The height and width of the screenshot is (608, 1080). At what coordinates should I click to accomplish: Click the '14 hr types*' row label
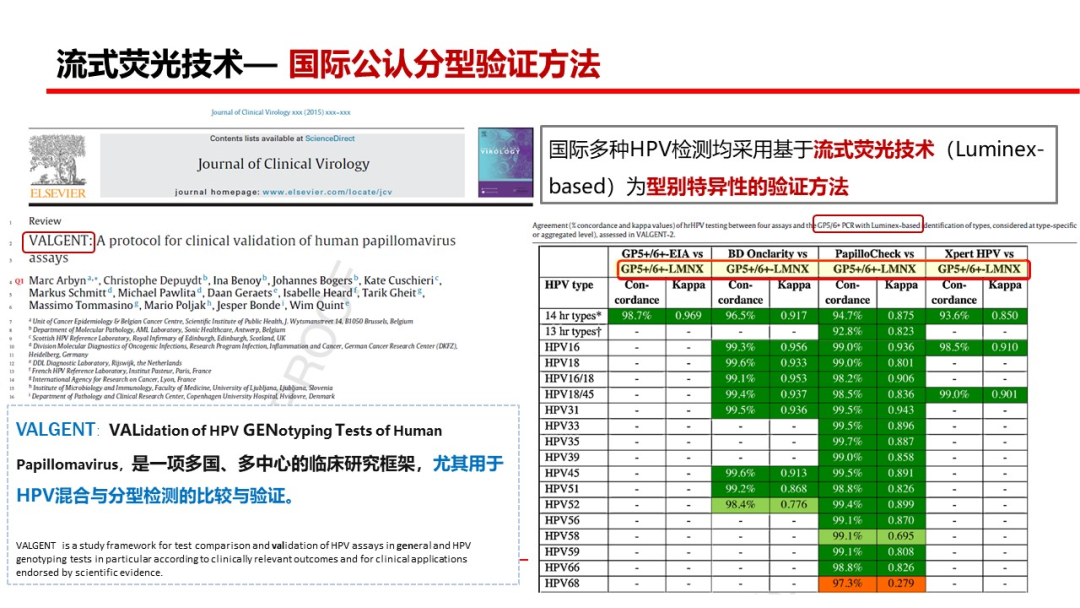(x=573, y=315)
